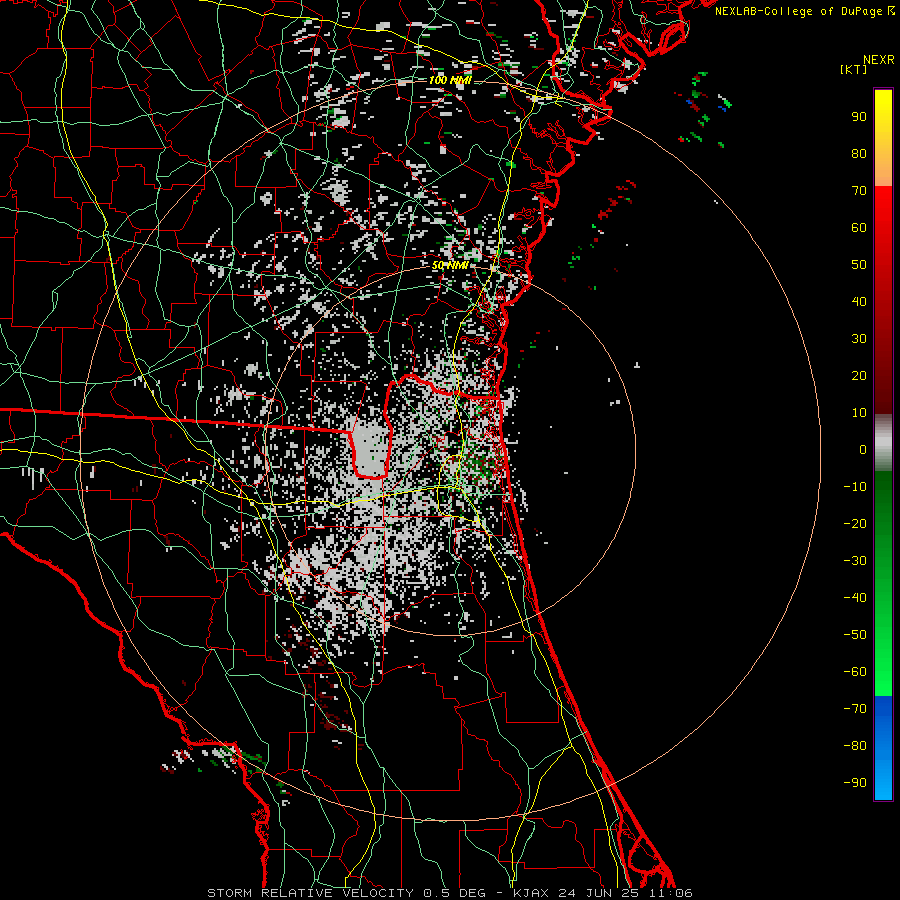Click the -50 value on scale
This screenshot has width=900, height=900.
tap(855, 635)
